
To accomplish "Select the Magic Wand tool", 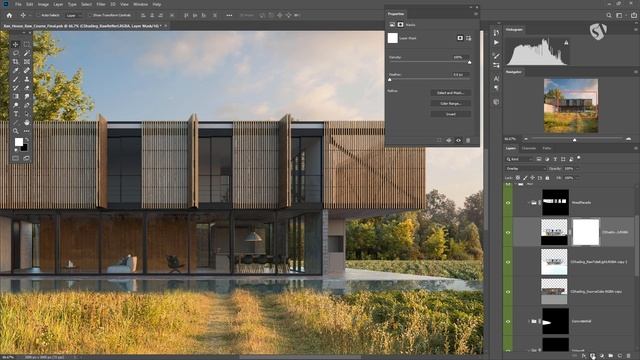I will (27, 53).
